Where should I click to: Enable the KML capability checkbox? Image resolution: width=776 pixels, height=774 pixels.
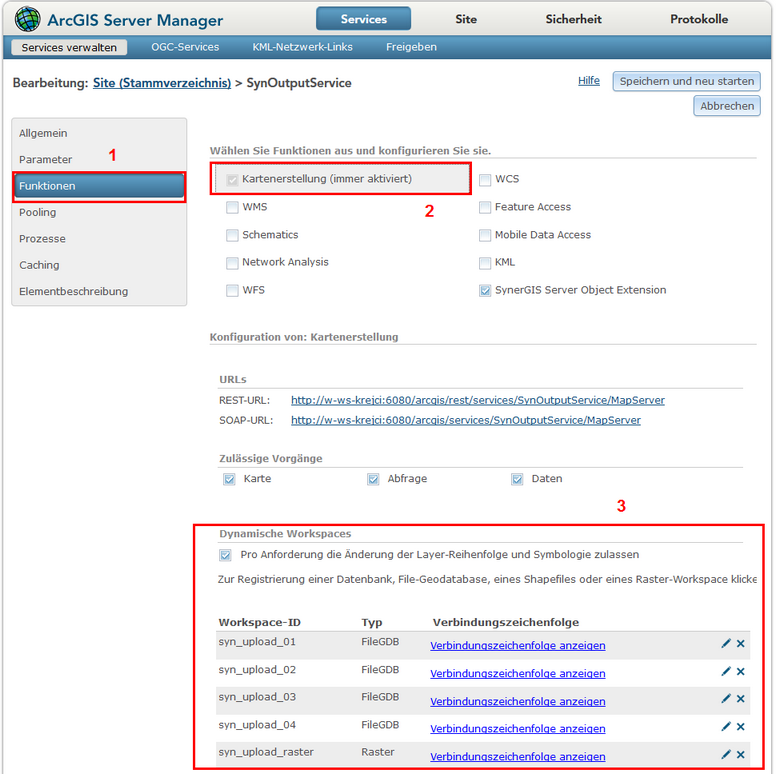[x=485, y=263]
